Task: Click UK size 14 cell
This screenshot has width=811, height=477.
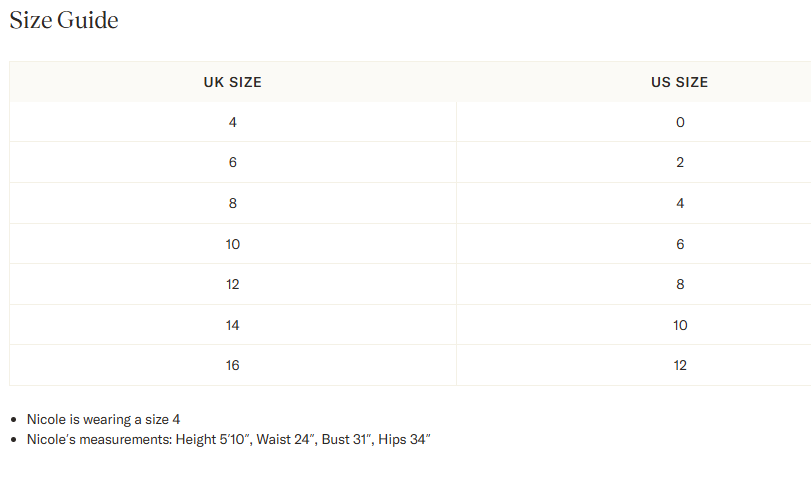Action: (233, 325)
